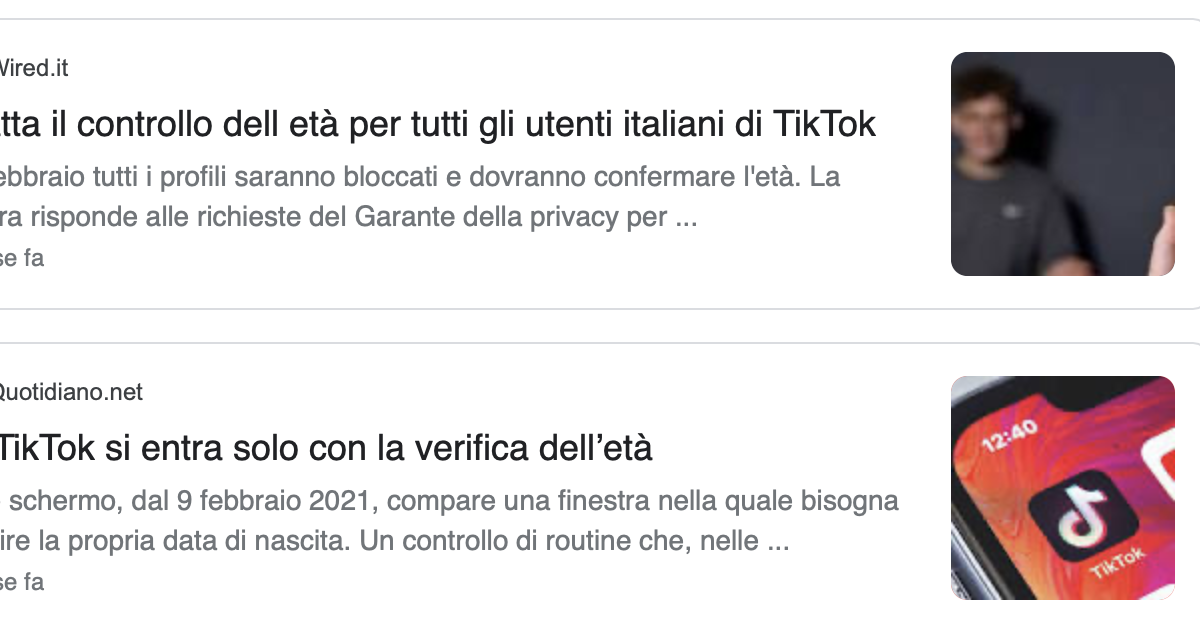
Task: Click the timestamp under the Wired article snippet
Action: click(x=22, y=258)
